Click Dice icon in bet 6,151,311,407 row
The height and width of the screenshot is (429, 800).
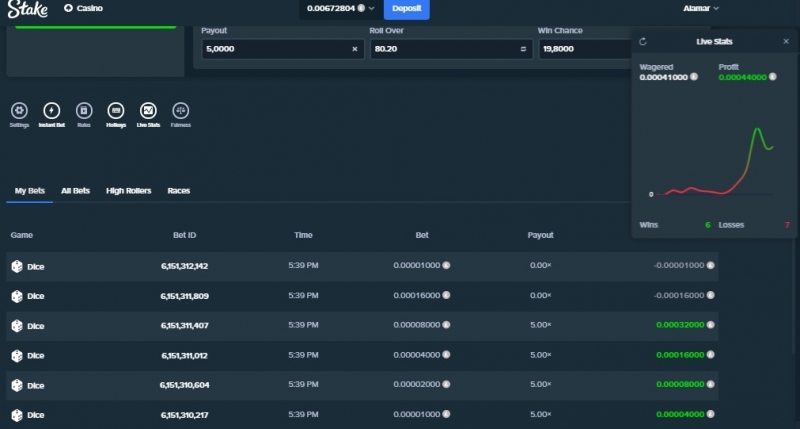(17, 325)
